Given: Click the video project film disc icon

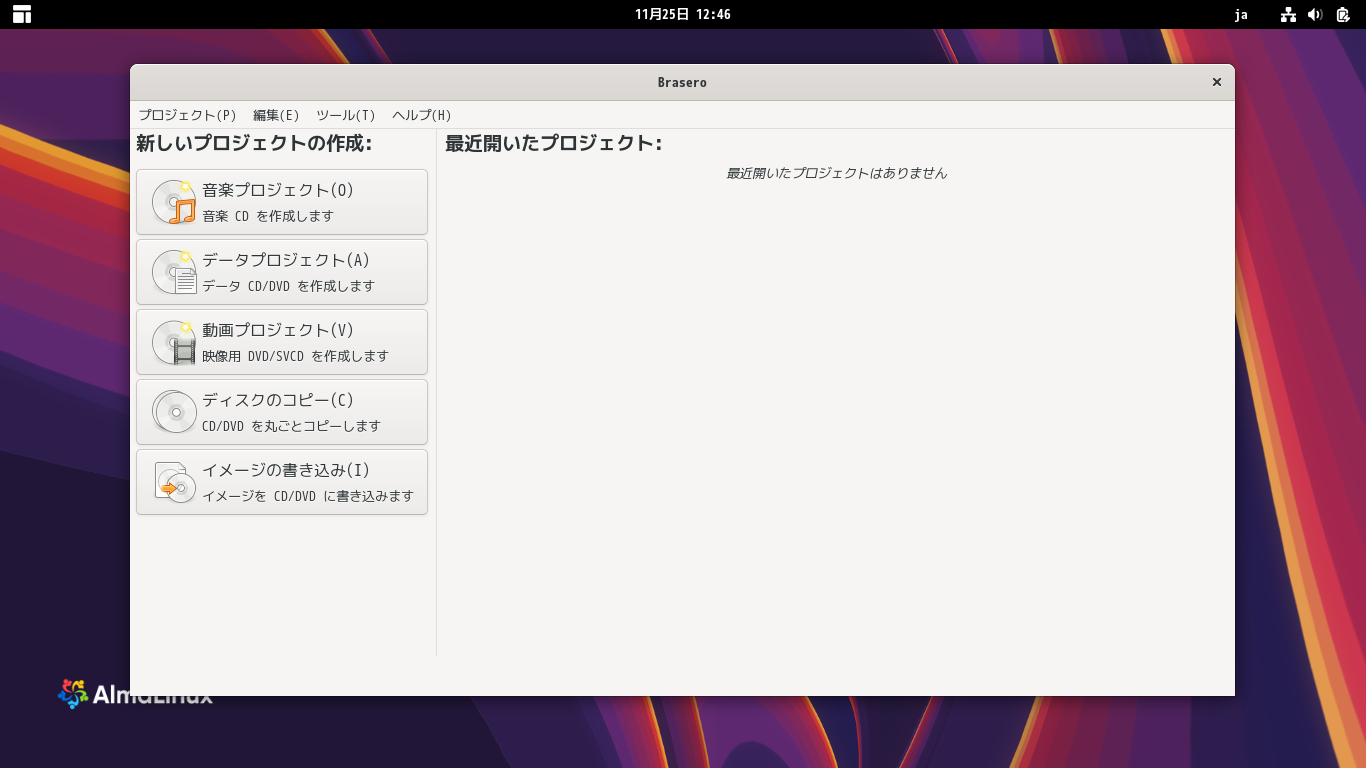Looking at the screenshot, I should coord(174,342).
